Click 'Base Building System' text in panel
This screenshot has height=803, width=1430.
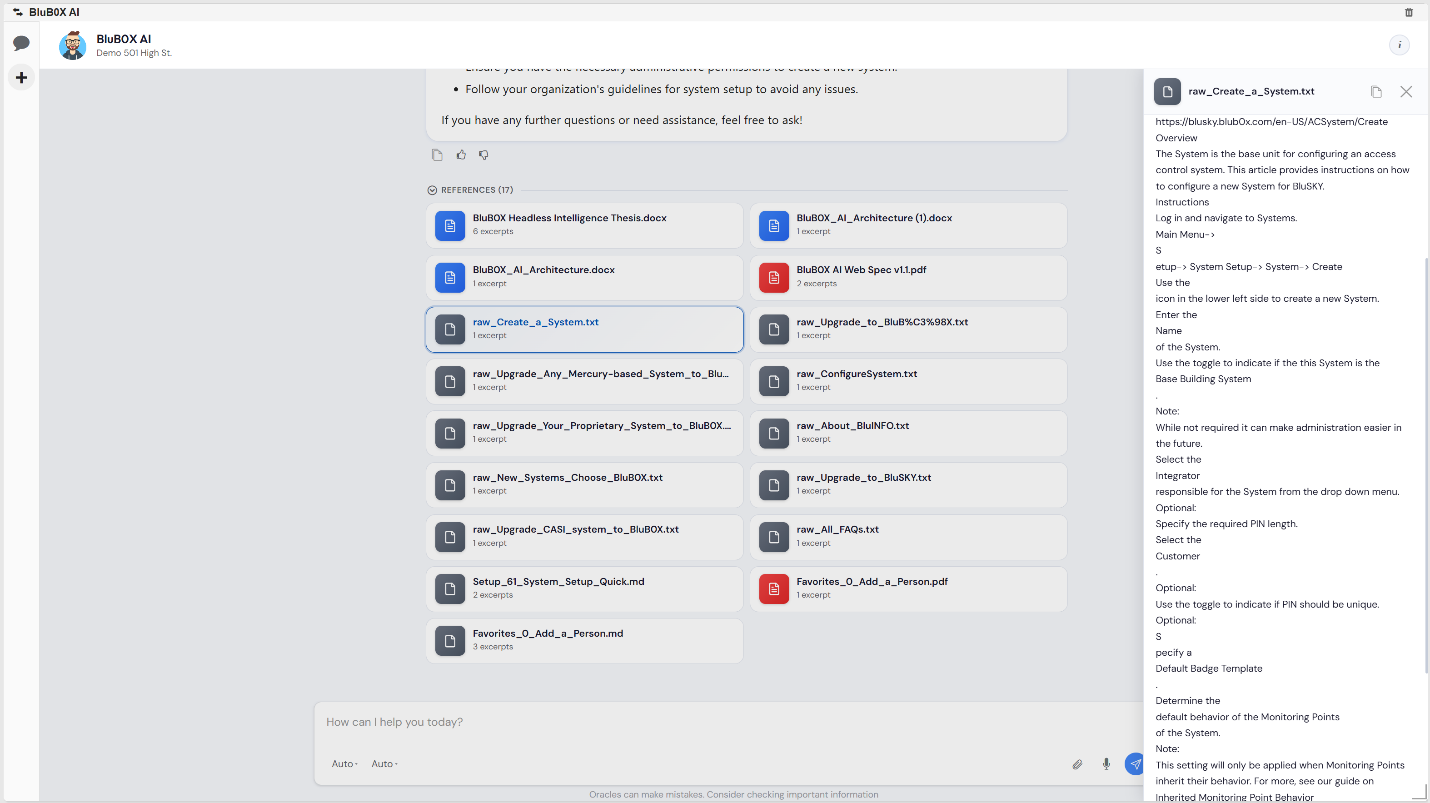point(1203,379)
